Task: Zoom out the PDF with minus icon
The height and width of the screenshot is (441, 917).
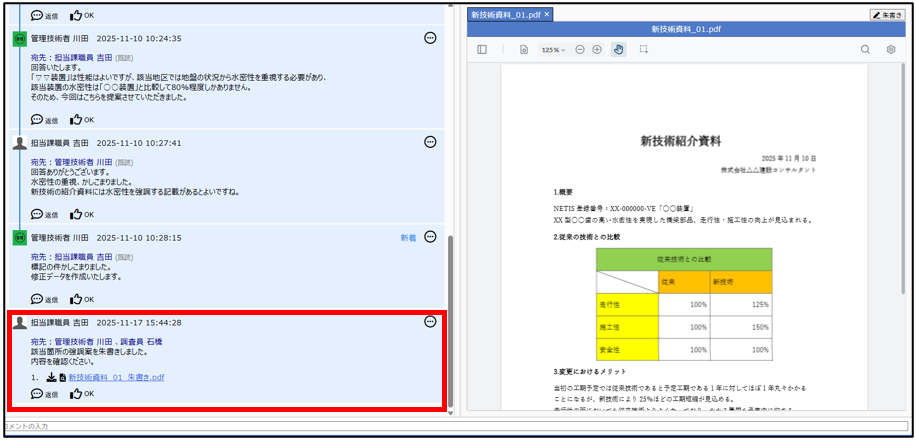Action: coord(580,49)
